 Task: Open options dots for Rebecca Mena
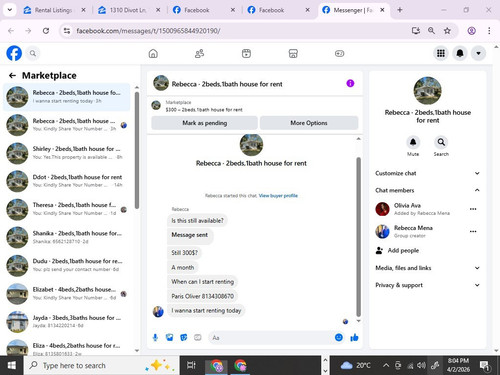click(473, 231)
